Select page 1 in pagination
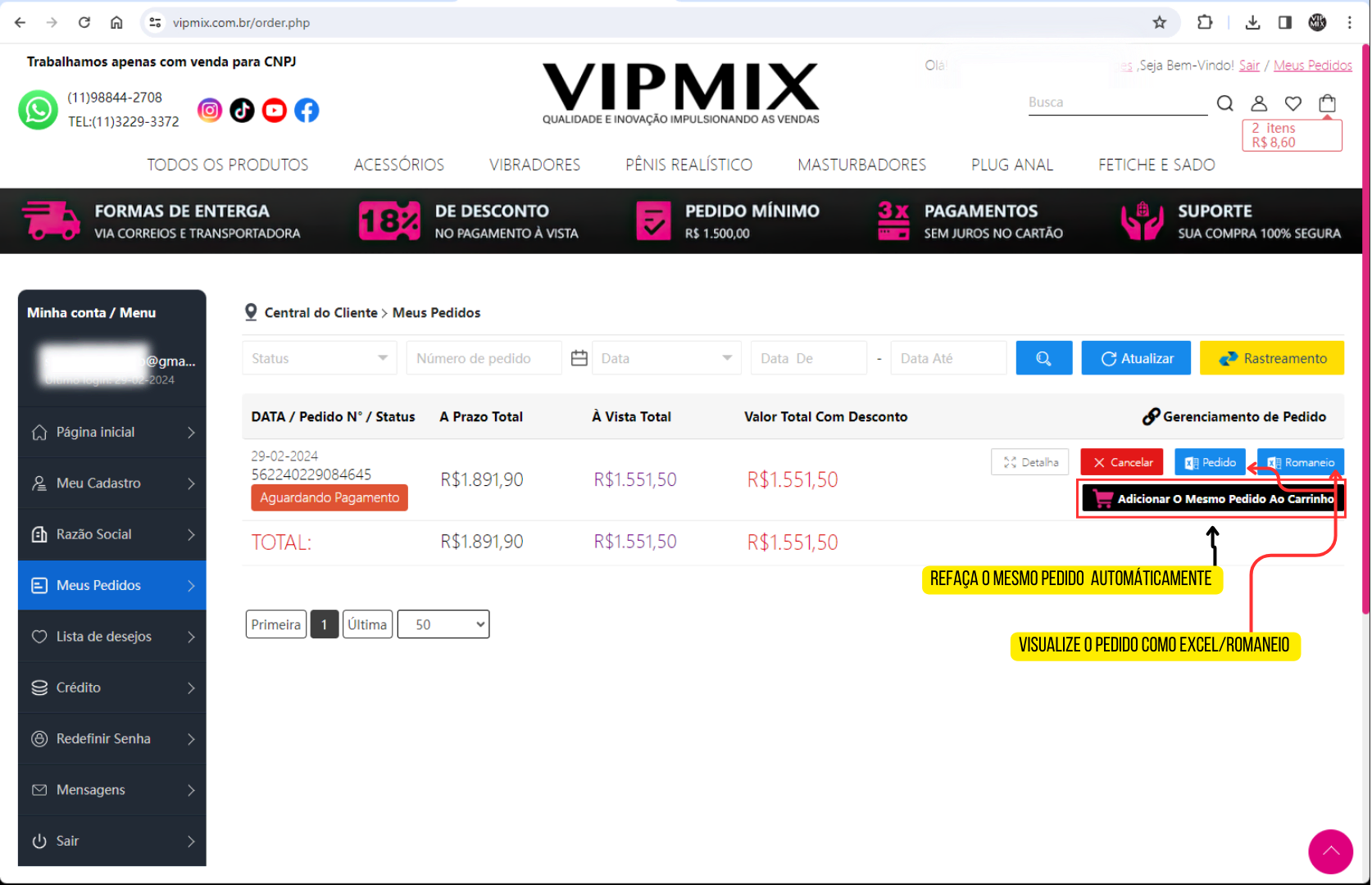Viewport: 1372px width, 885px height. 325,624
